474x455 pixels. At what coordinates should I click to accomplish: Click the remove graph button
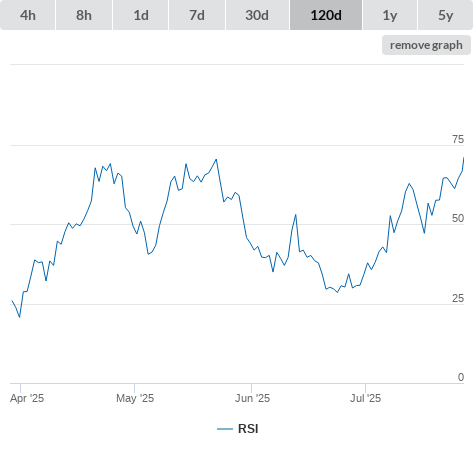click(x=426, y=45)
